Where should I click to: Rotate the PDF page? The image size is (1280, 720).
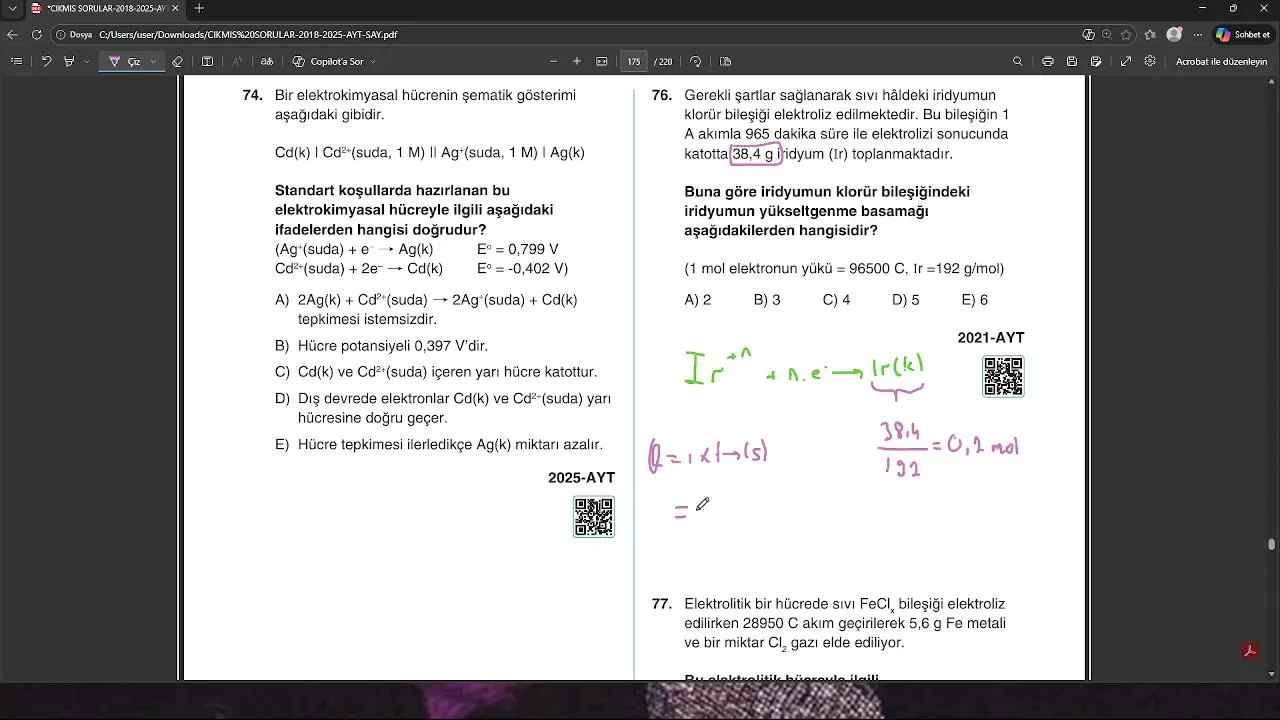click(x=696, y=61)
